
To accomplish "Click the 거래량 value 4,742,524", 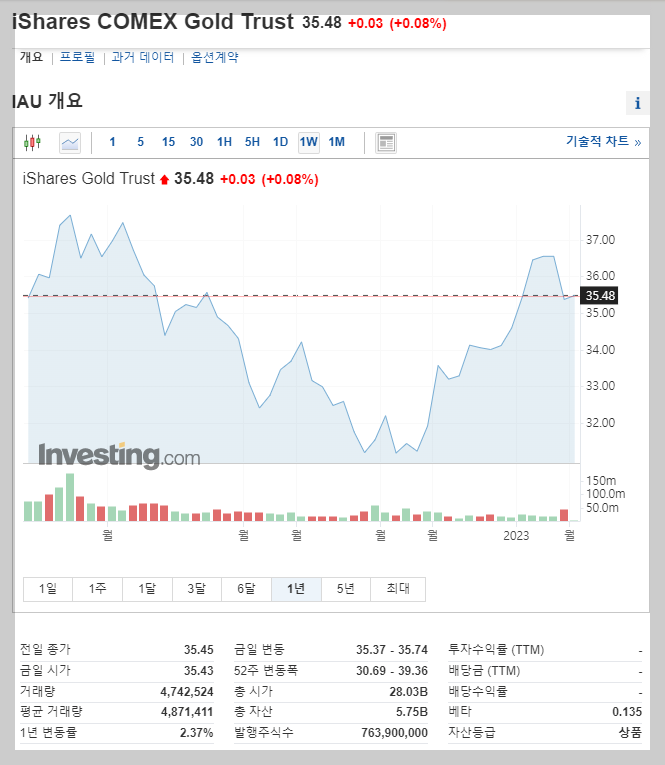I will (x=187, y=692).
